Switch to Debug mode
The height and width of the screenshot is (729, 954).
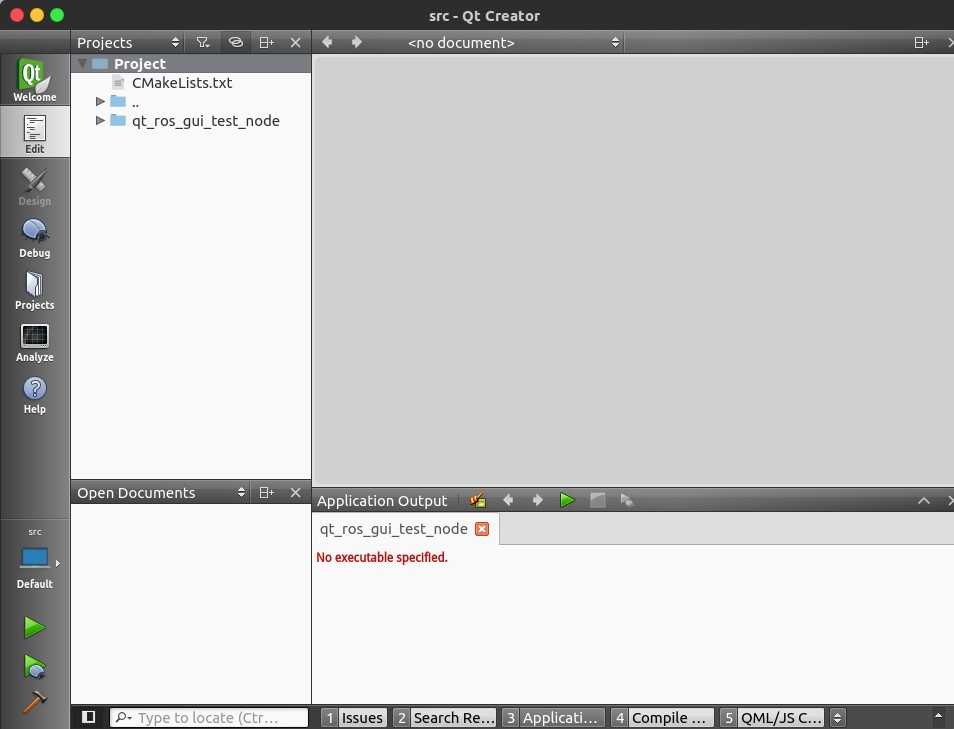(x=35, y=237)
